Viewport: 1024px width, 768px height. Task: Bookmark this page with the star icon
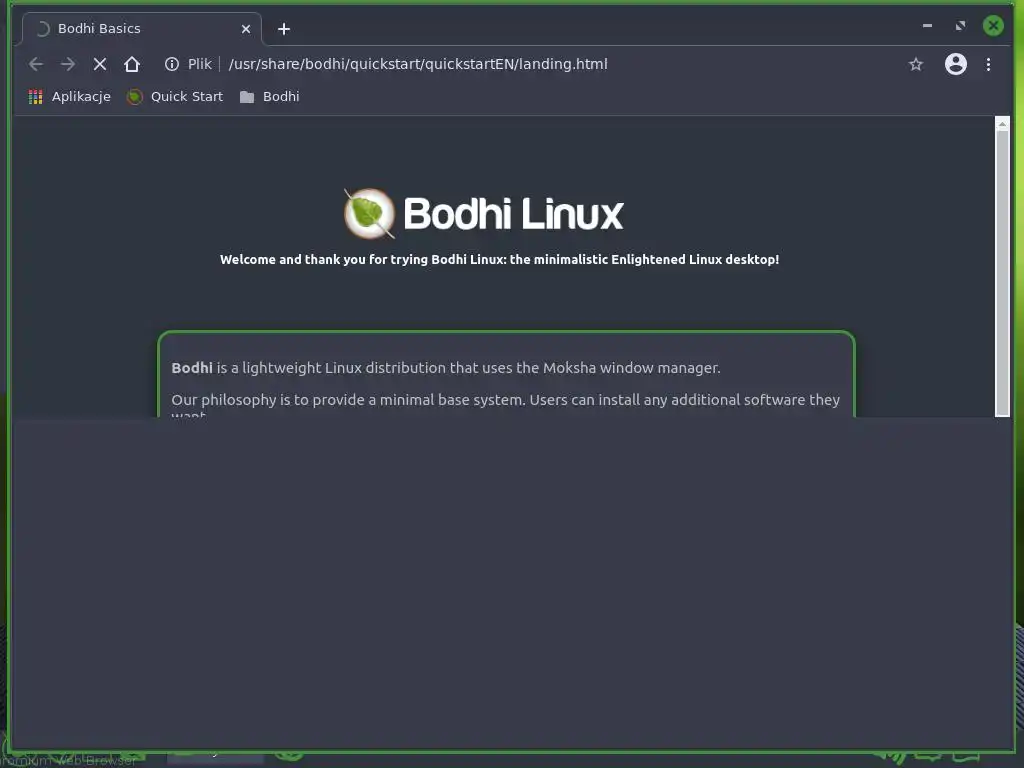916,64
